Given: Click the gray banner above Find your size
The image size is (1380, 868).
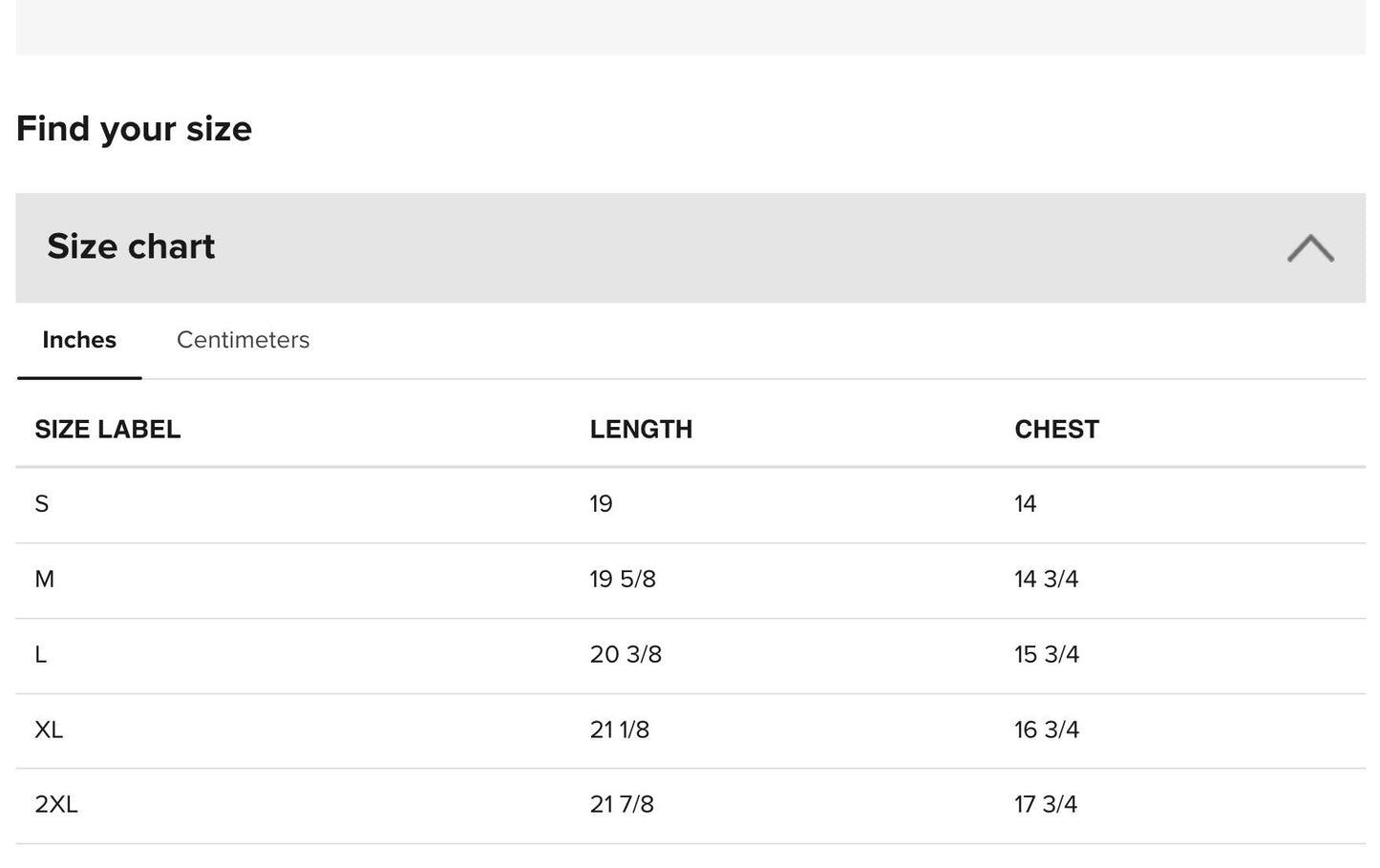Looking at the screenshot, I should pyautogui.click(x=690, y=27).
